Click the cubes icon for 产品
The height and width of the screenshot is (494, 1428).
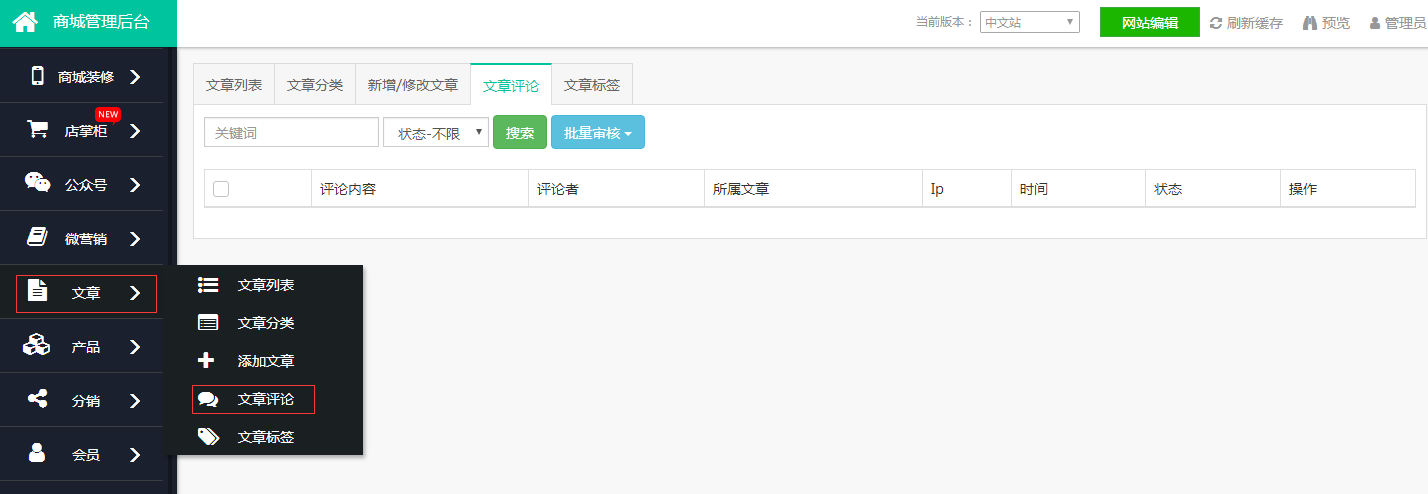37,346
